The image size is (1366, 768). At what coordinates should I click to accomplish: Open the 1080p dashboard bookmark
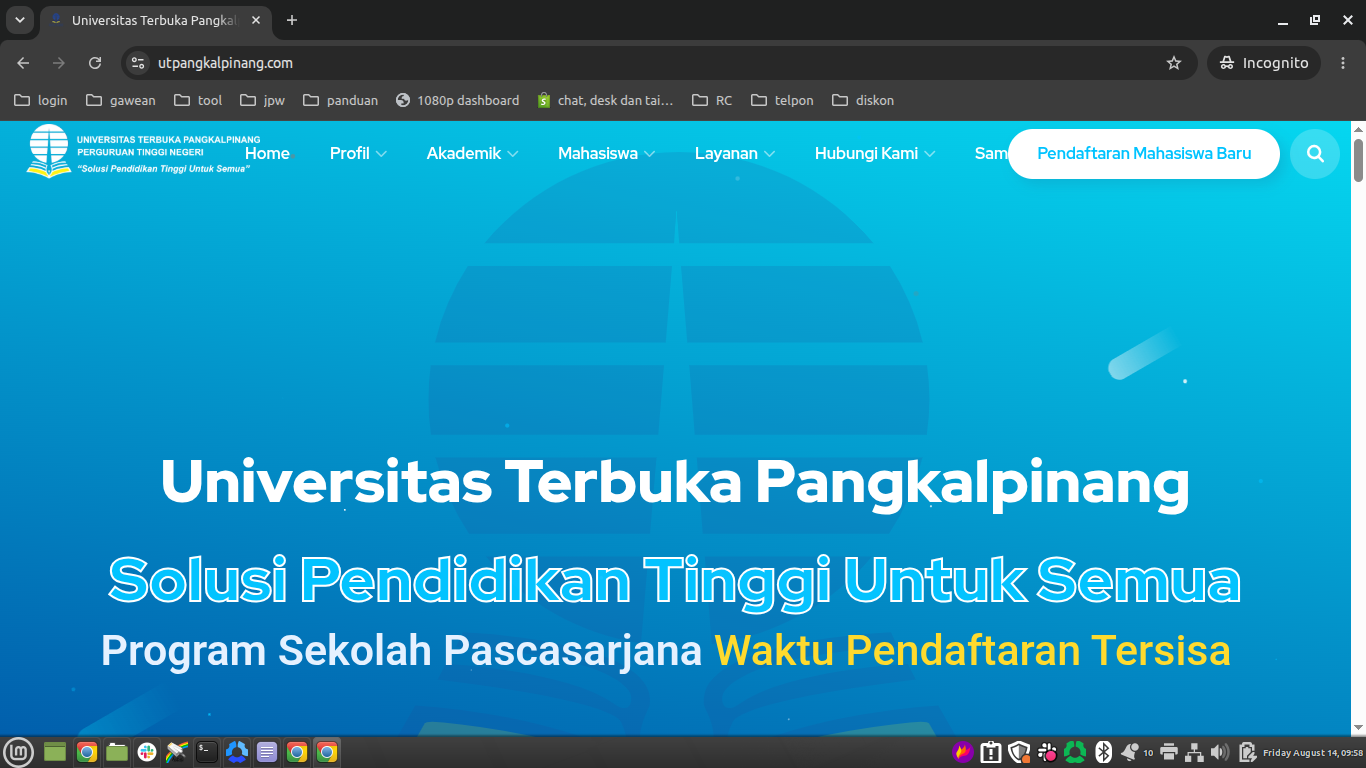(458, 100)
